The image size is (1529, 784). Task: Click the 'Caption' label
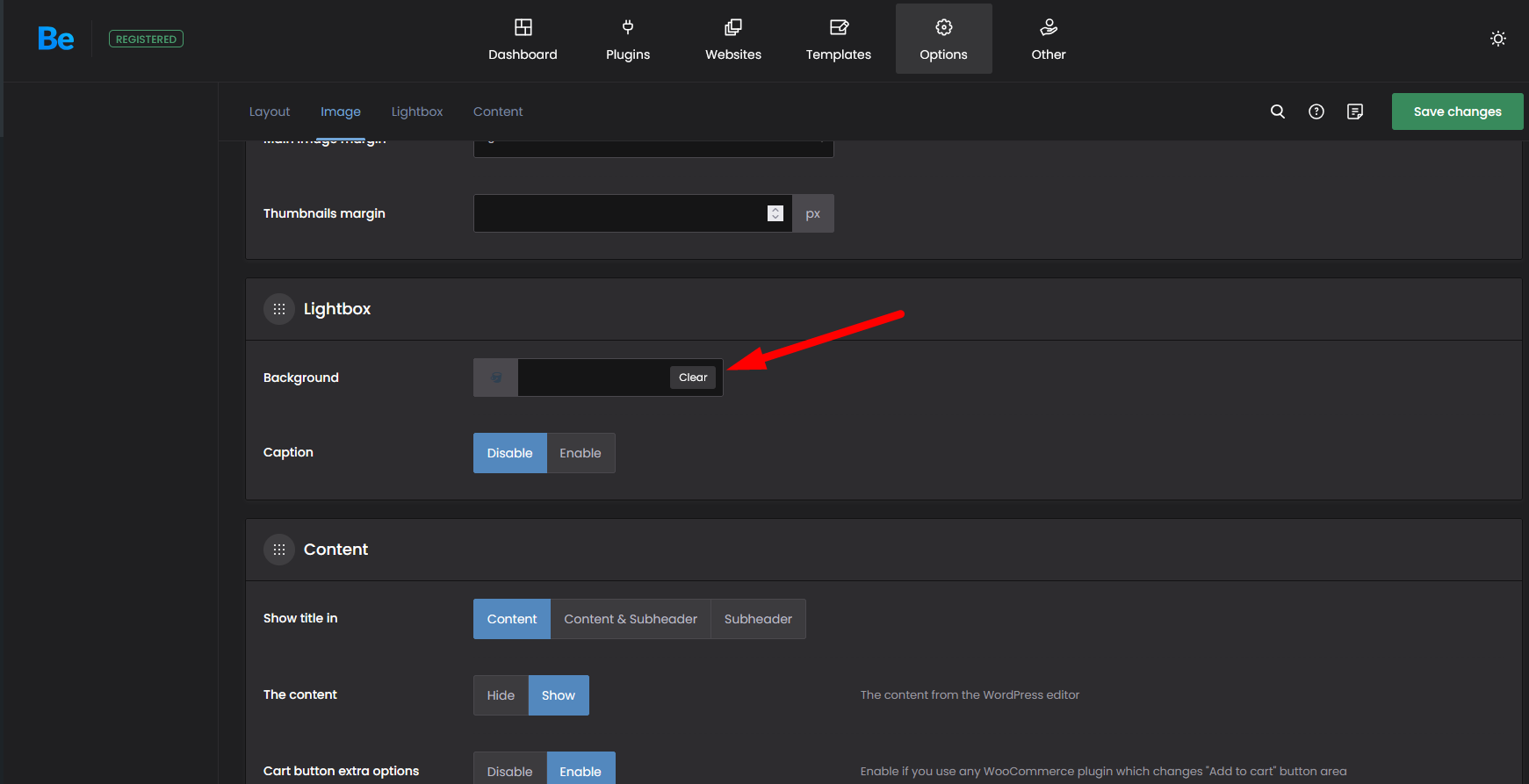[x=288, y=452]
